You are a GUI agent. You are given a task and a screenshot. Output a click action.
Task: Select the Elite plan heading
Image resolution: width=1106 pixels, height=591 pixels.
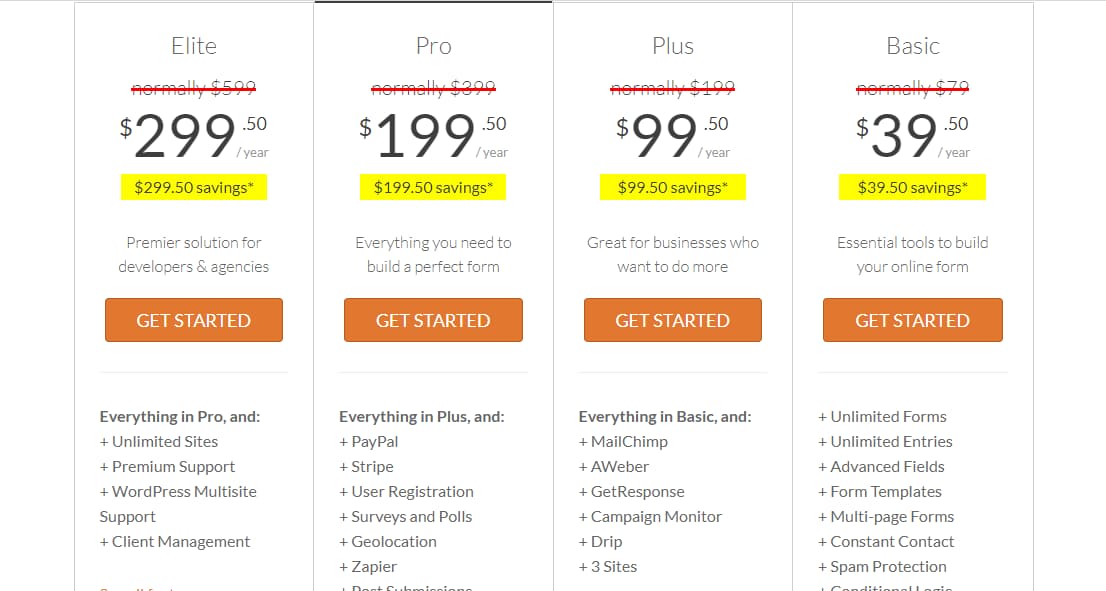pos(193,45)
